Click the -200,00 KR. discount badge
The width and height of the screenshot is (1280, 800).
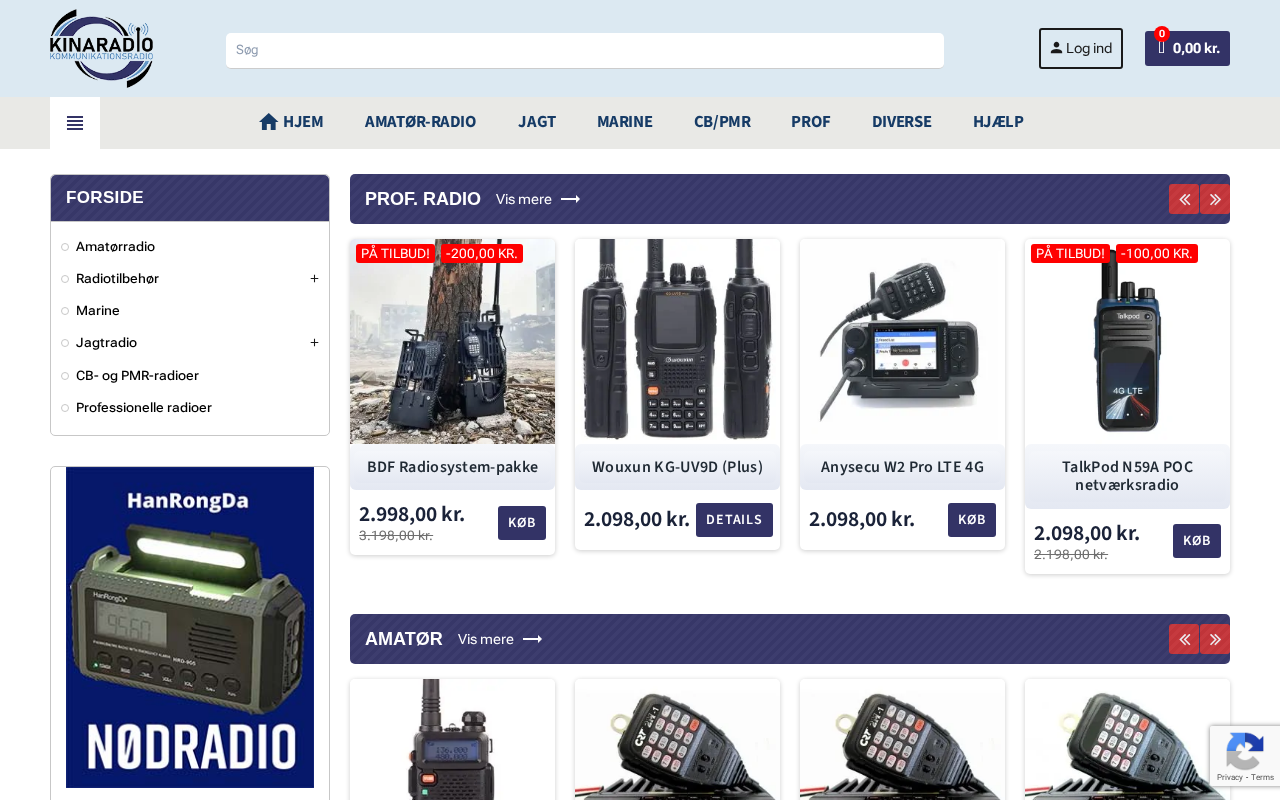point(482,253)
